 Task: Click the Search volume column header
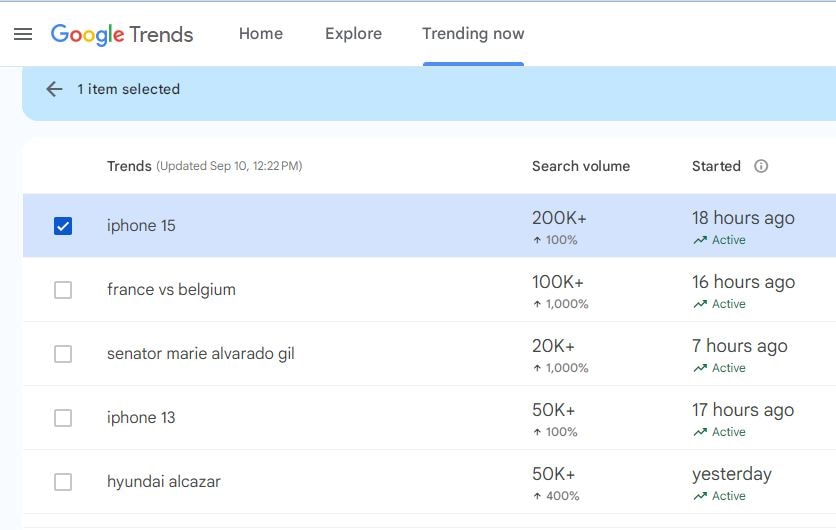click(580, 166)
